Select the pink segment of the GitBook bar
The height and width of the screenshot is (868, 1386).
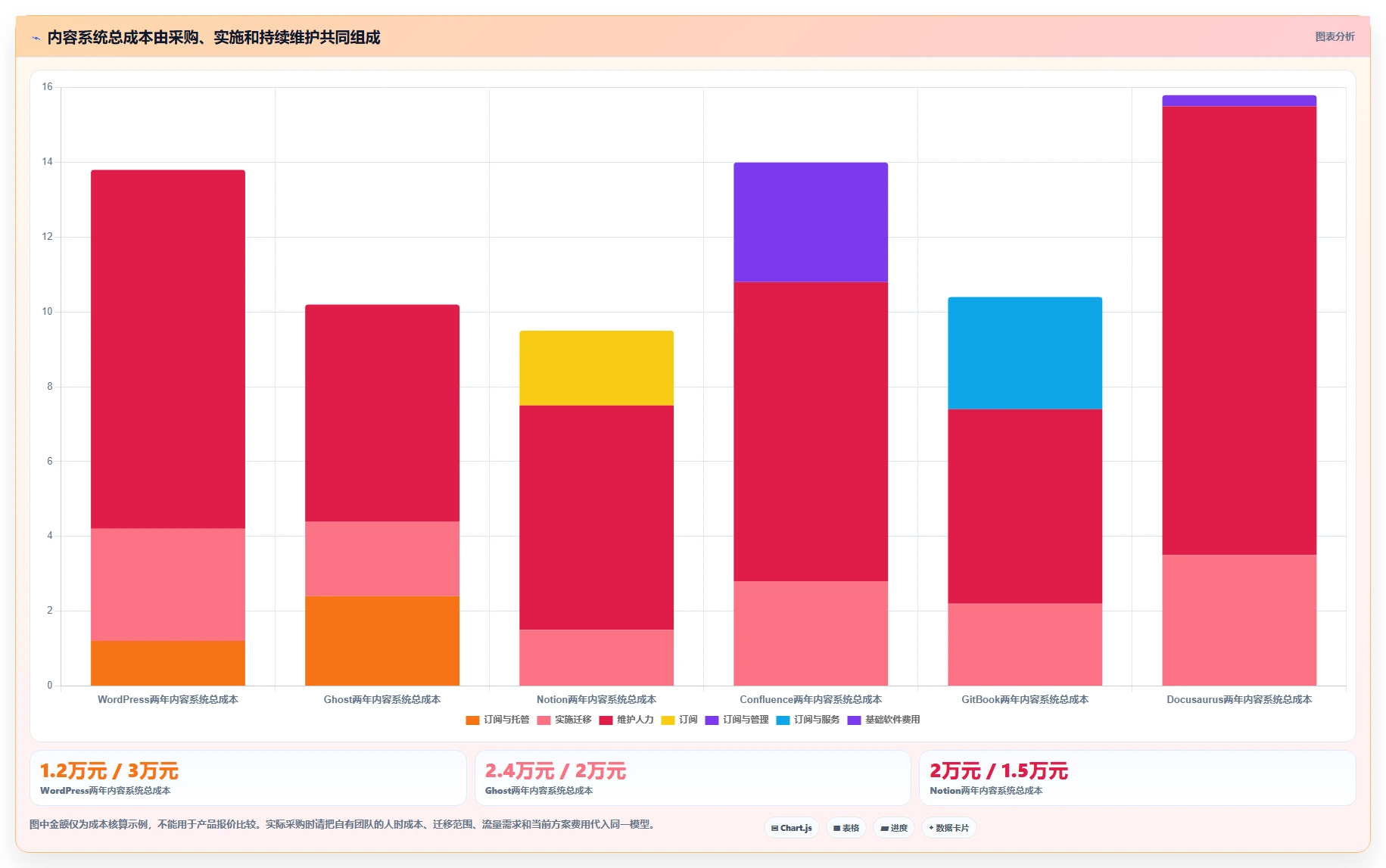[1025, 645]
